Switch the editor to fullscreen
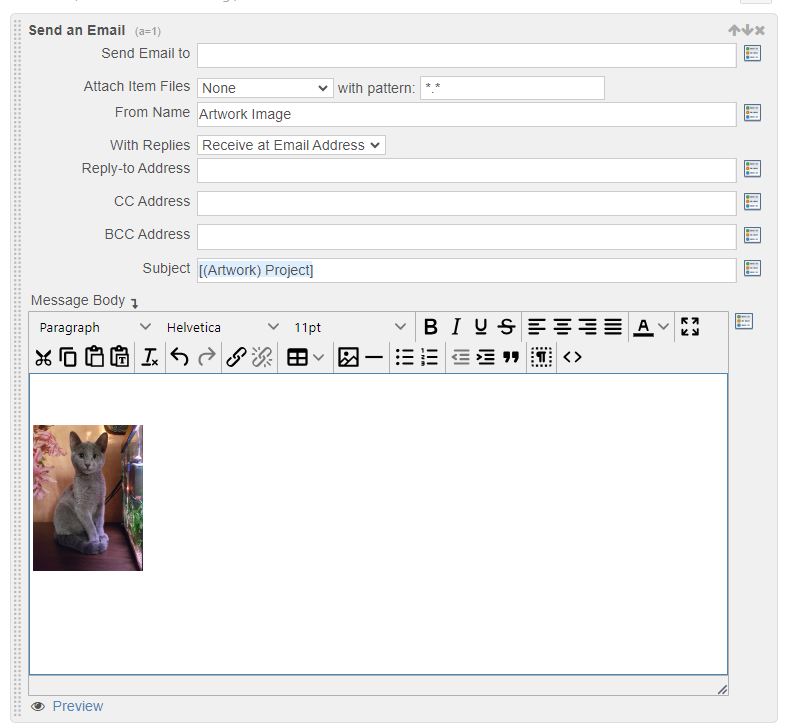Viewport: 788px width, 728px height. (x=690, y=327)
